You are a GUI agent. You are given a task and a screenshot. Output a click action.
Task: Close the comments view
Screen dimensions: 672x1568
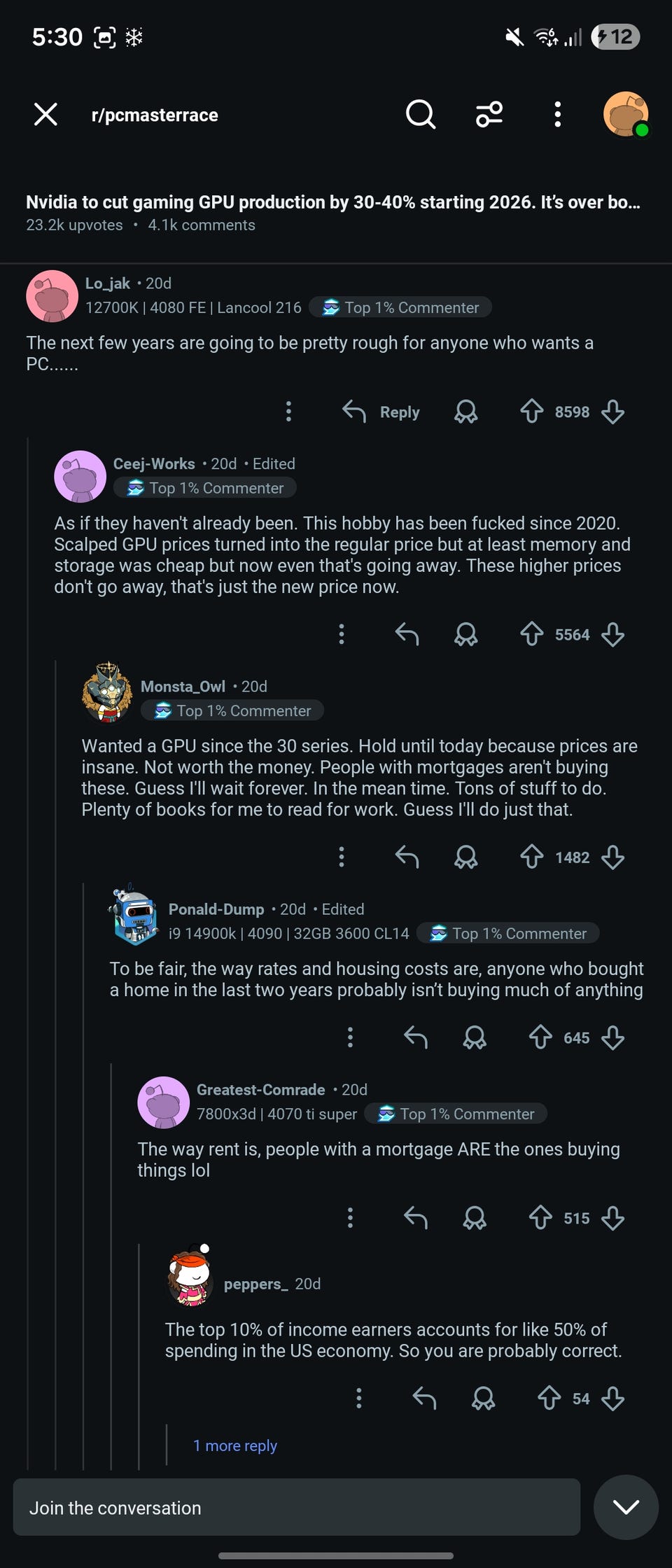(45, 114)
